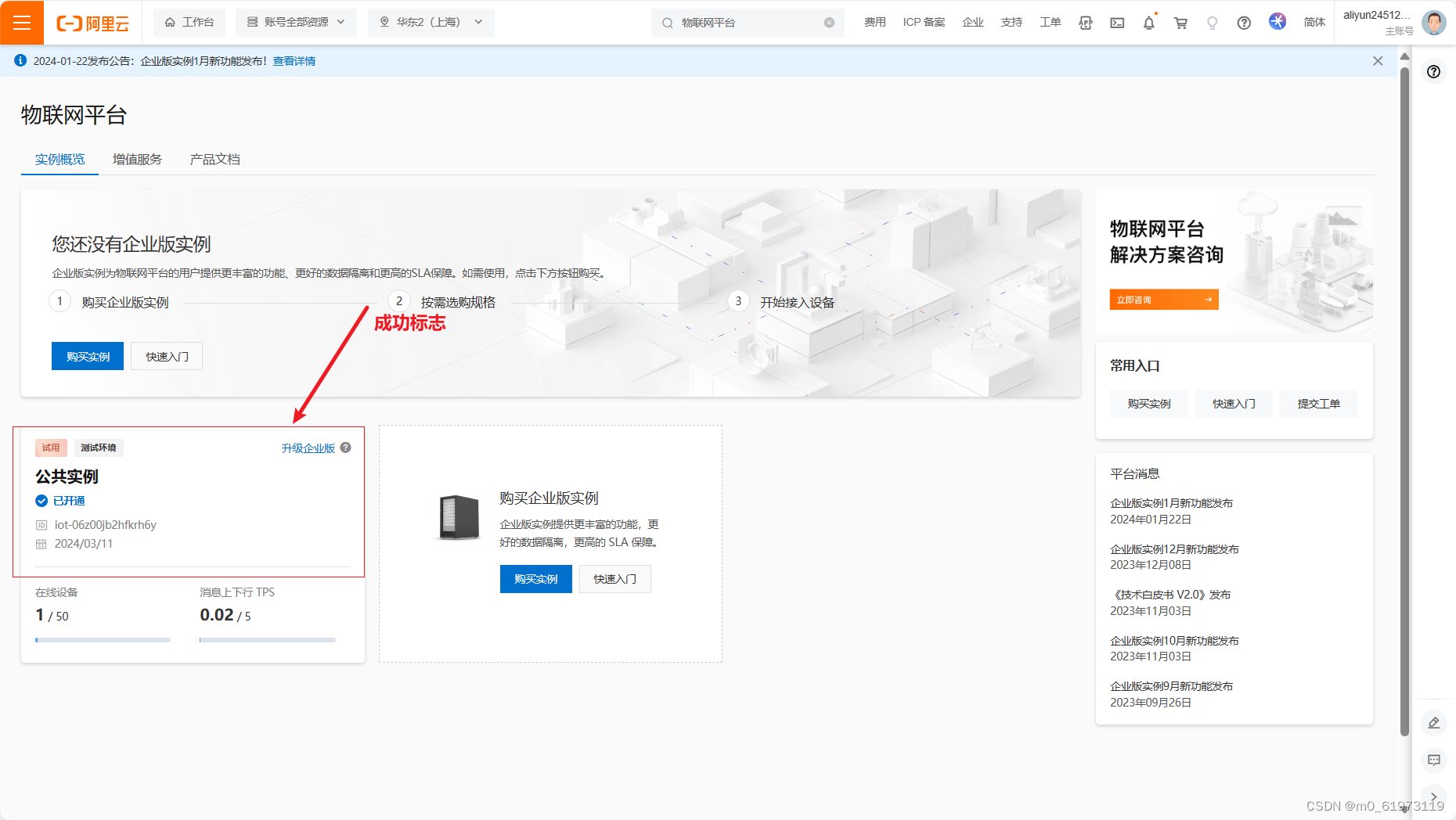Viewport: 1456px width, 820px height.
Task: Click the 试用 tag
Action: (51, 448)
